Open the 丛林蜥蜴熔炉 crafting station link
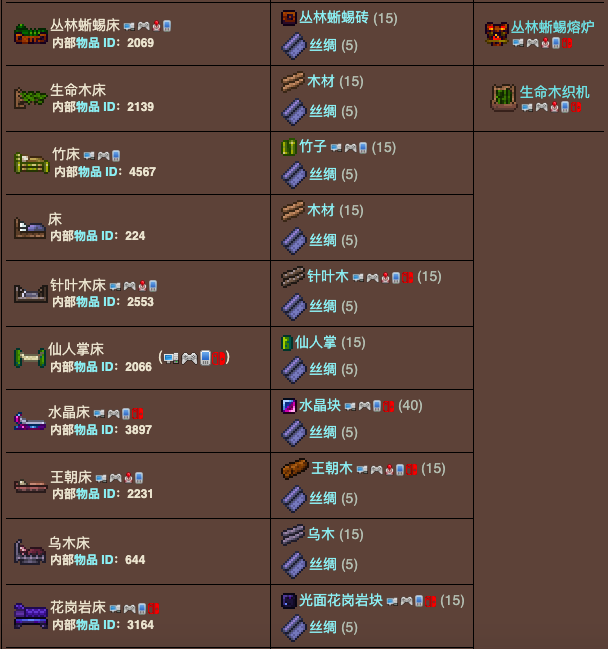608x649 pixels. tap(553, 27)
